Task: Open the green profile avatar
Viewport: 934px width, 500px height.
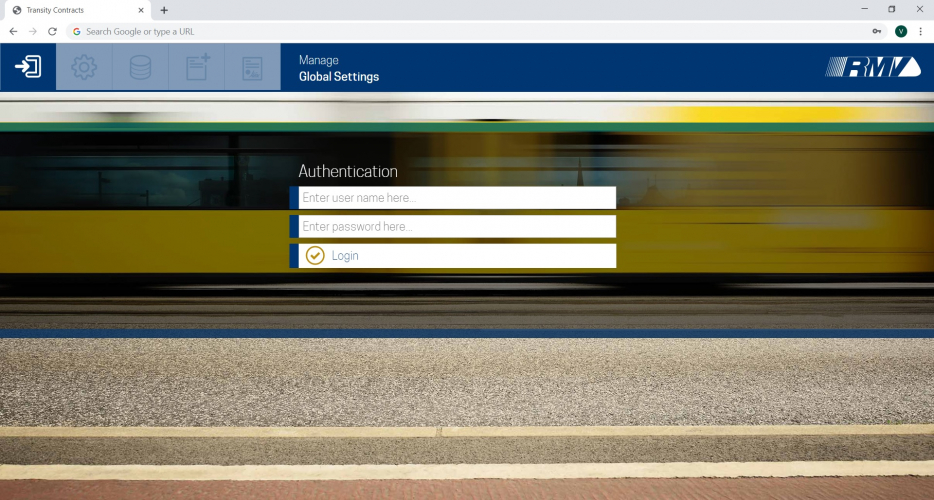Action: coord(901,32)
